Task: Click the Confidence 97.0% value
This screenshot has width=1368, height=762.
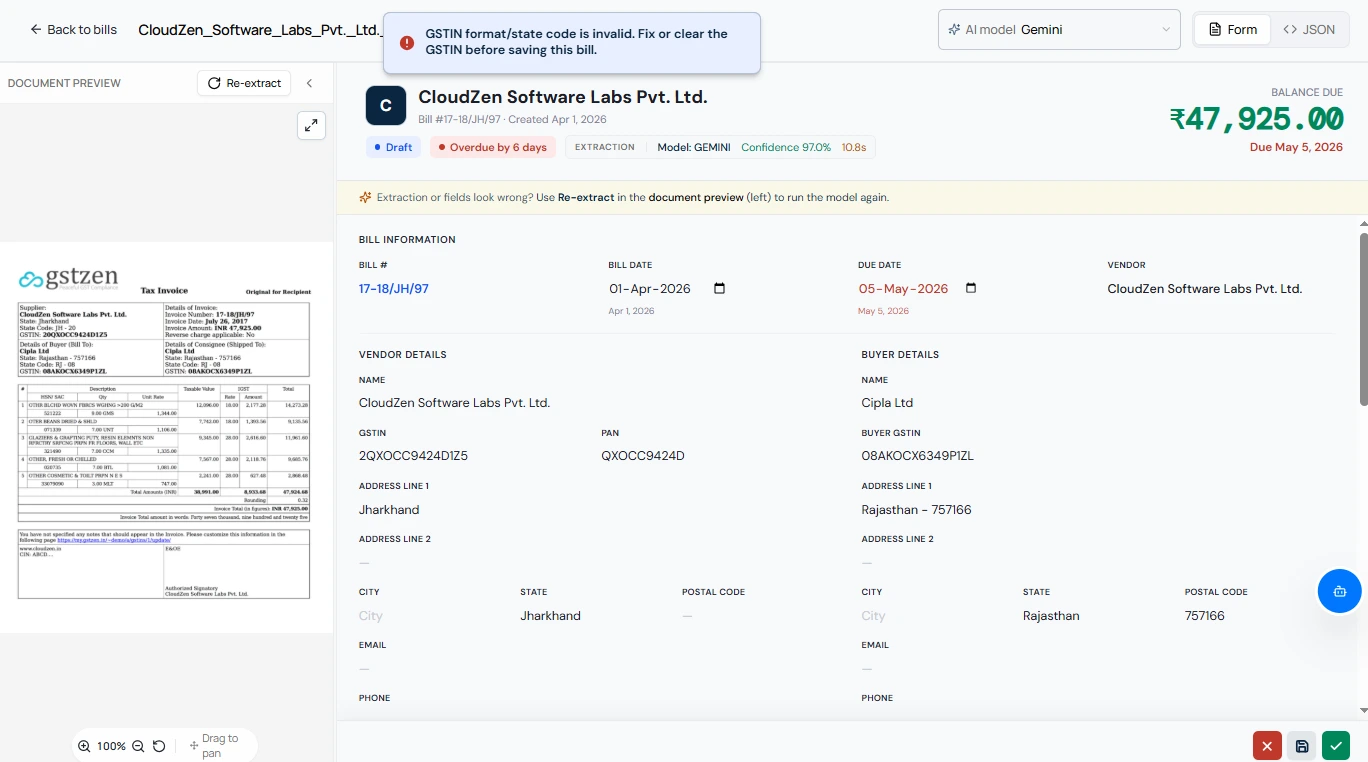Action: click(786, 147)
